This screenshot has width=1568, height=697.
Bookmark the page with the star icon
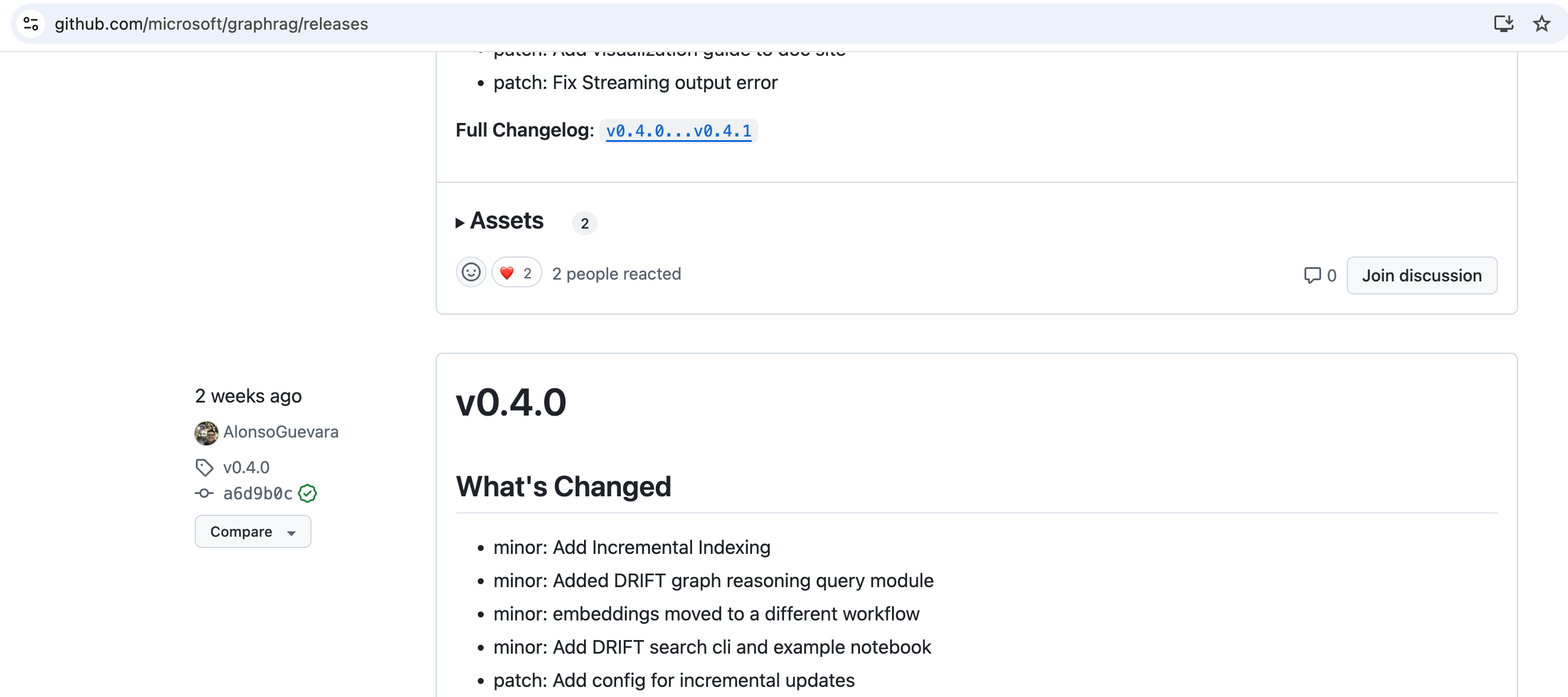1542,24
